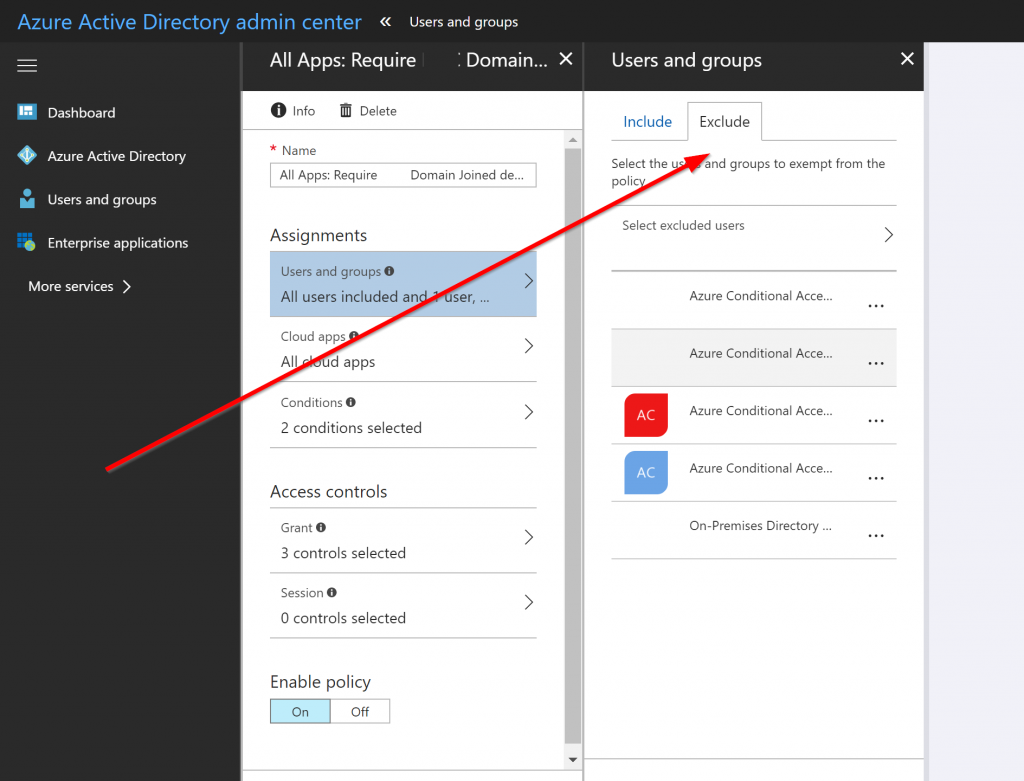The width and height of the screenshot is (1024, 781).
Task: Open the Grant access controls row
Action: (403, 540)
